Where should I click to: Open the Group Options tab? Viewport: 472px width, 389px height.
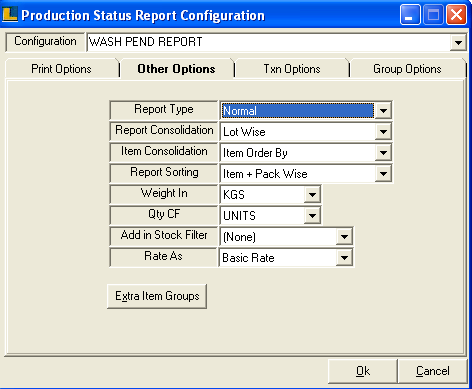point(407,69)
